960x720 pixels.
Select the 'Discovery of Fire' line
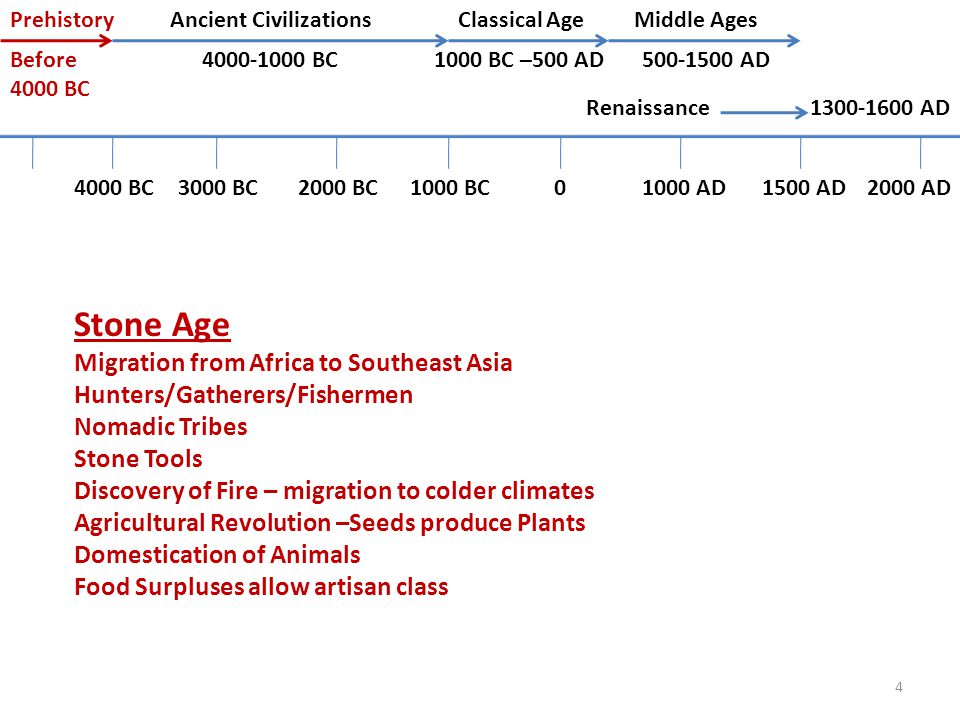click(334, 491)
